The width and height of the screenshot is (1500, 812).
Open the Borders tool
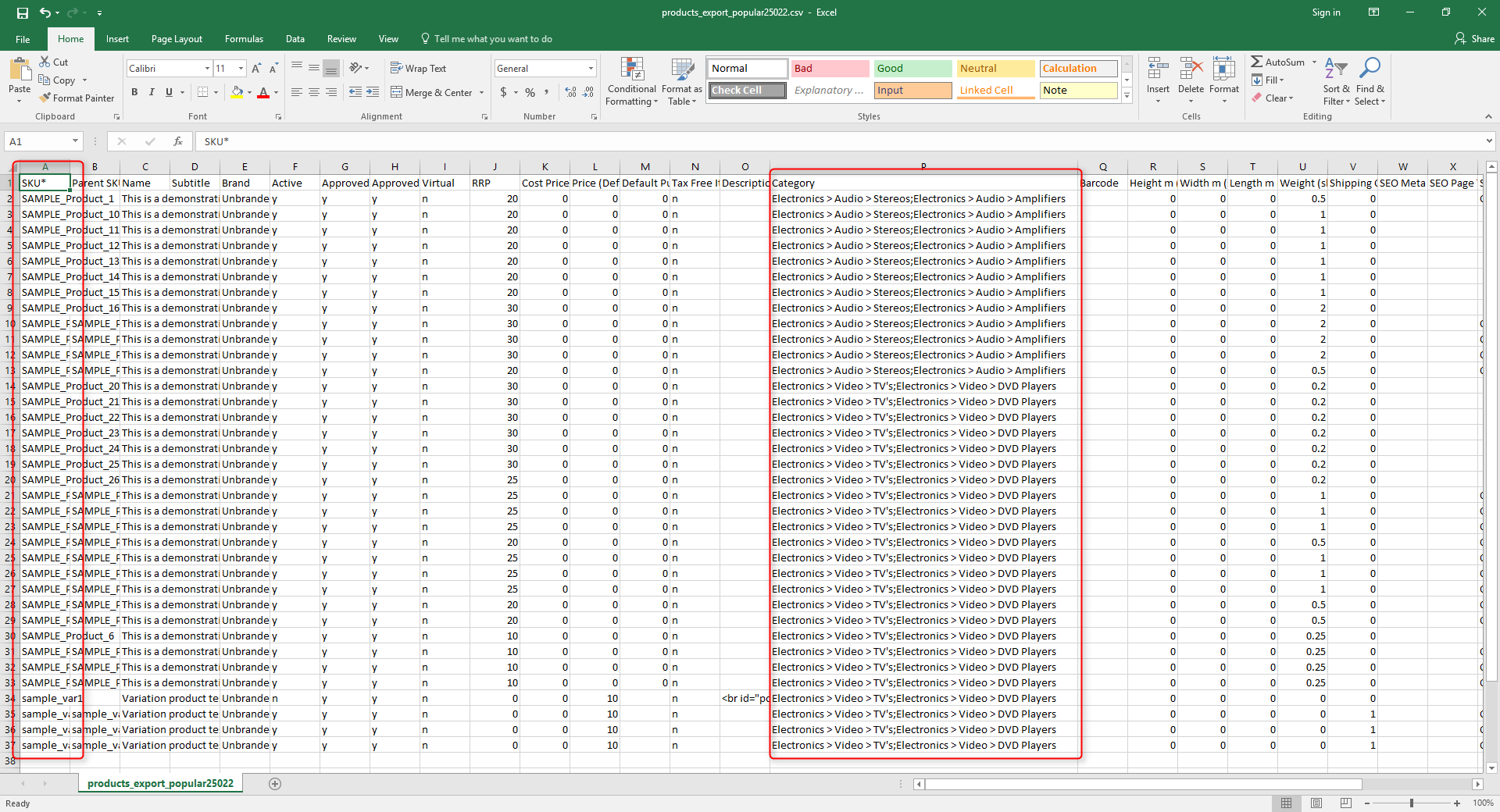pyautogui.click(x=202, y=92)
